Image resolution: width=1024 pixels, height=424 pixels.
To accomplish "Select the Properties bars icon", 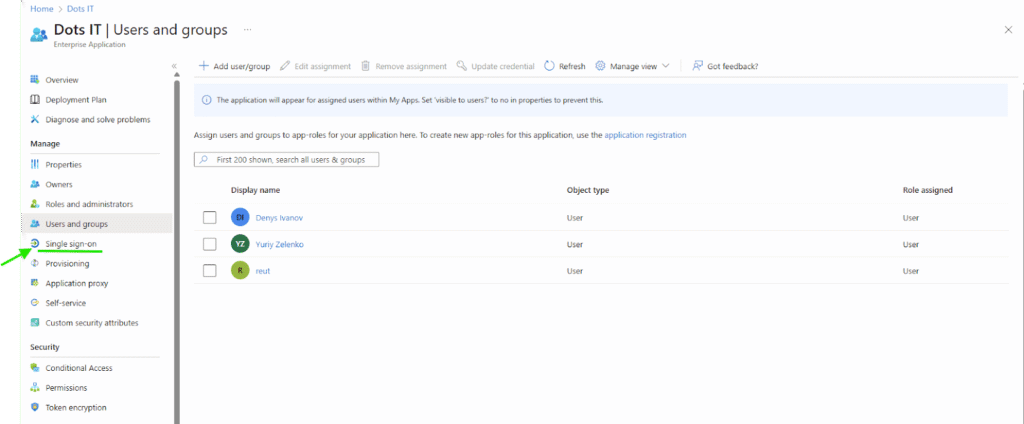I will click(x=35, y=164).
